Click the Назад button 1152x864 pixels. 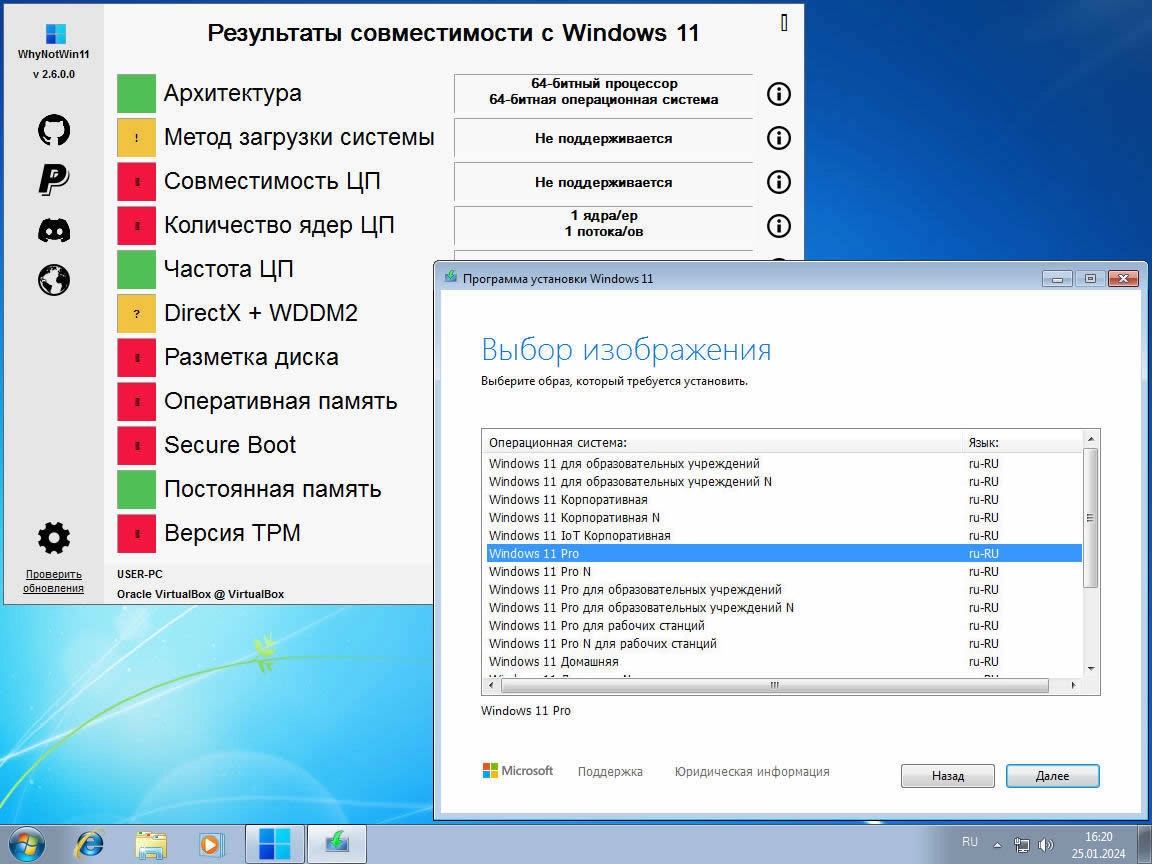click(948, 776)
